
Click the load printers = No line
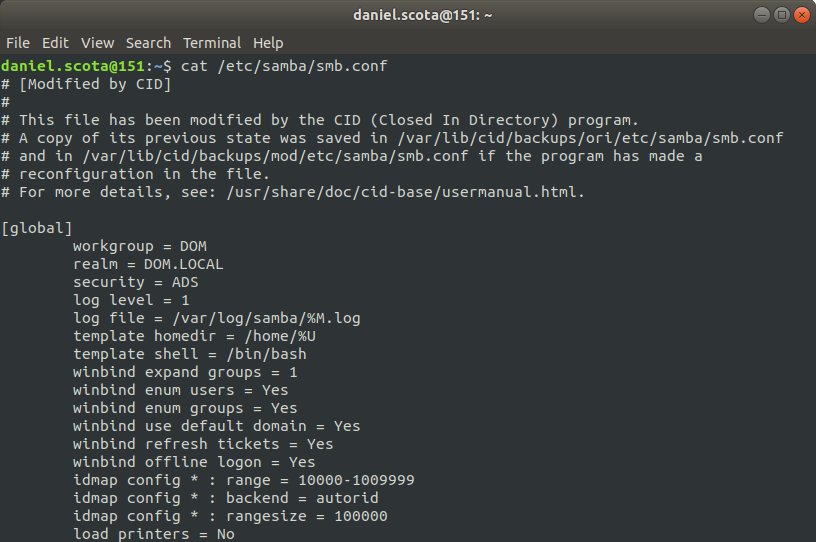coord(154,534)
